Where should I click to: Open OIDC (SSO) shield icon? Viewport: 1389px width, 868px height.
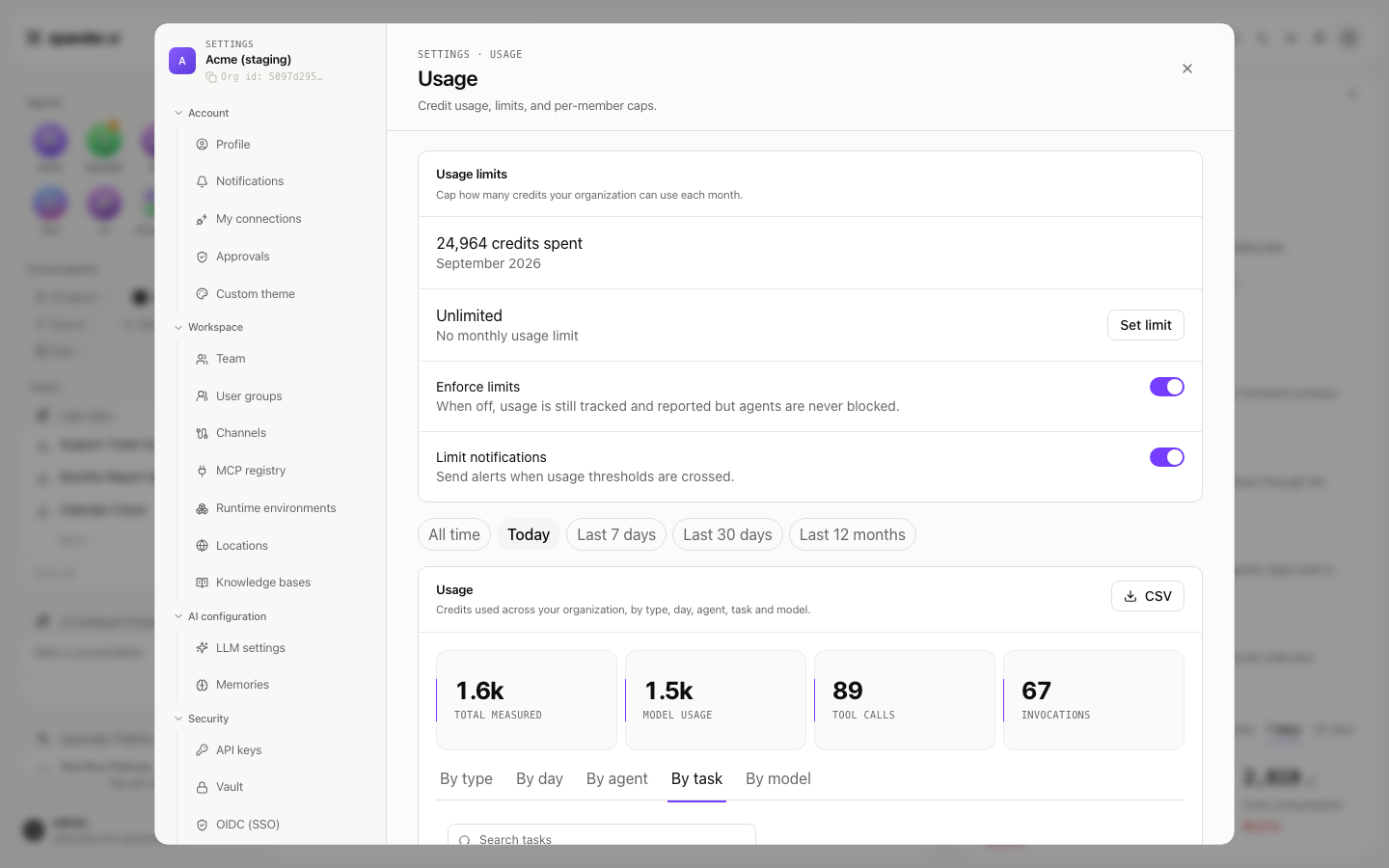tap(202, 825)
